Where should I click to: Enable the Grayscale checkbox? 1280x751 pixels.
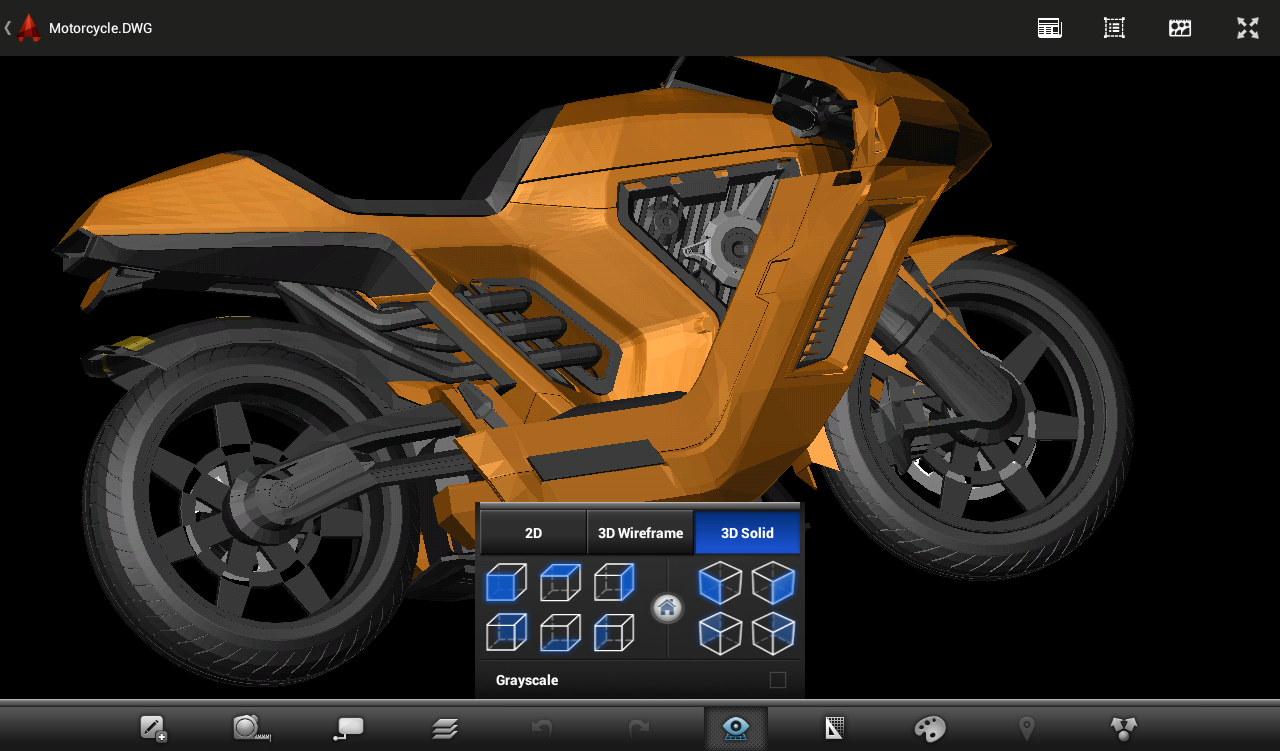pyautogui.click(x=778, y=680)
